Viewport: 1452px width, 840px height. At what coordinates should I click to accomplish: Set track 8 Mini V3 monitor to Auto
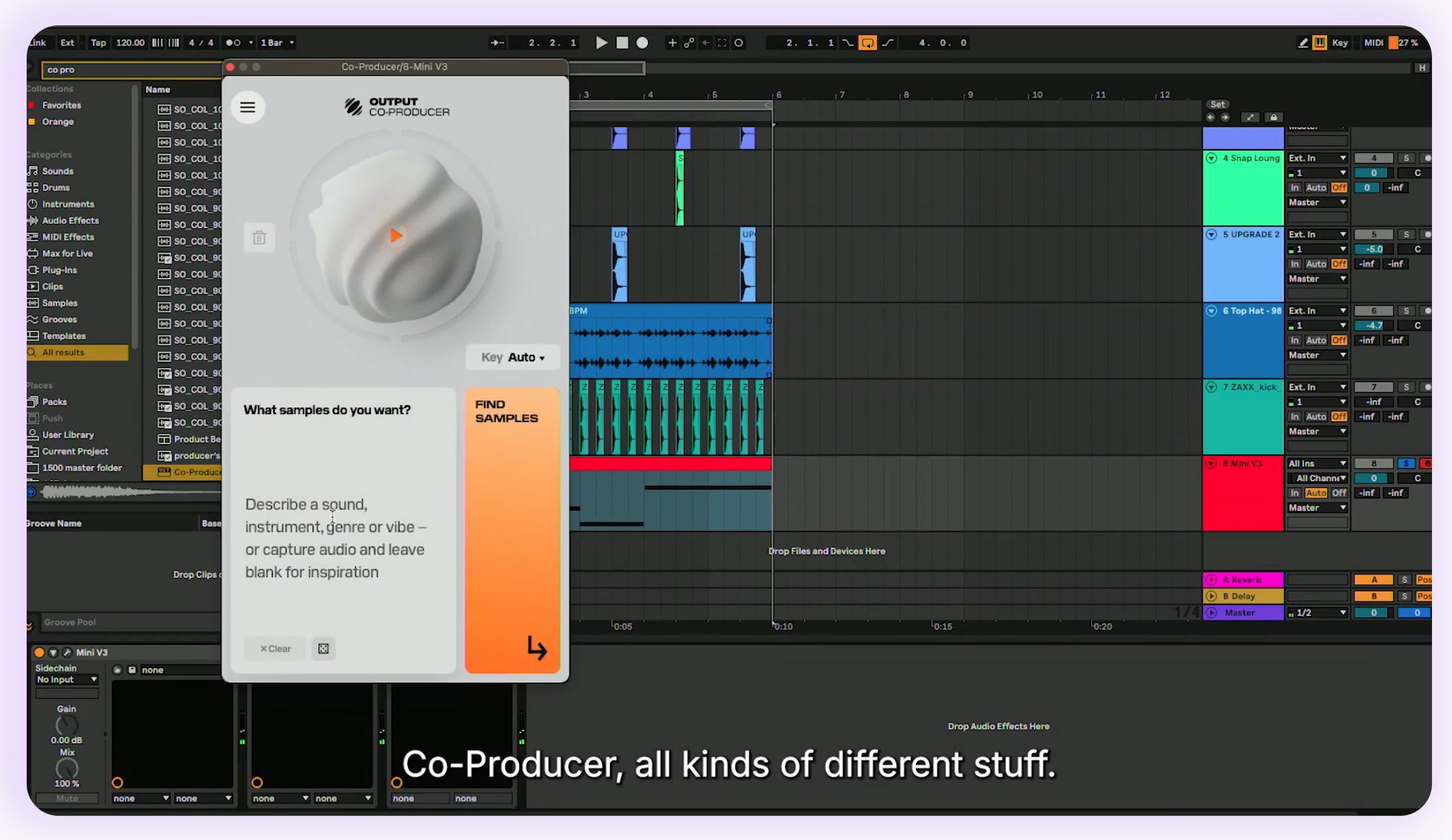point(1315,493)
